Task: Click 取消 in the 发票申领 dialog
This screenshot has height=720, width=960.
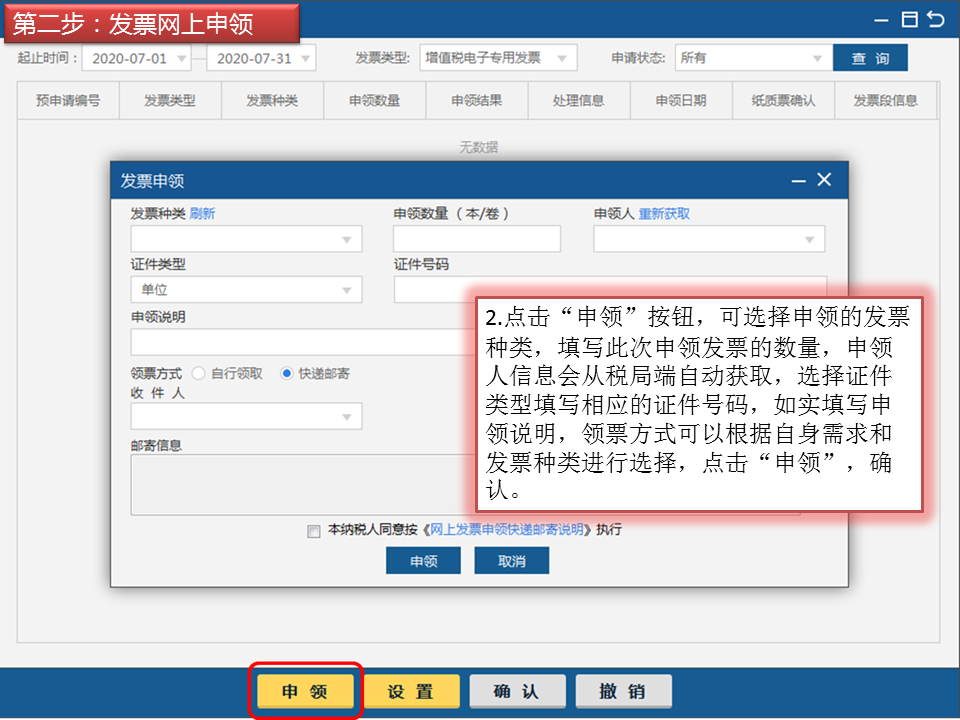Action: click(x=511, y=561)
